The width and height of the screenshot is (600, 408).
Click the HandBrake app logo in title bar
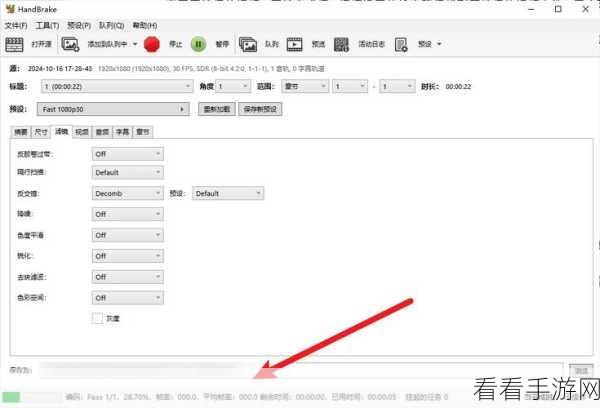(10, 9)
